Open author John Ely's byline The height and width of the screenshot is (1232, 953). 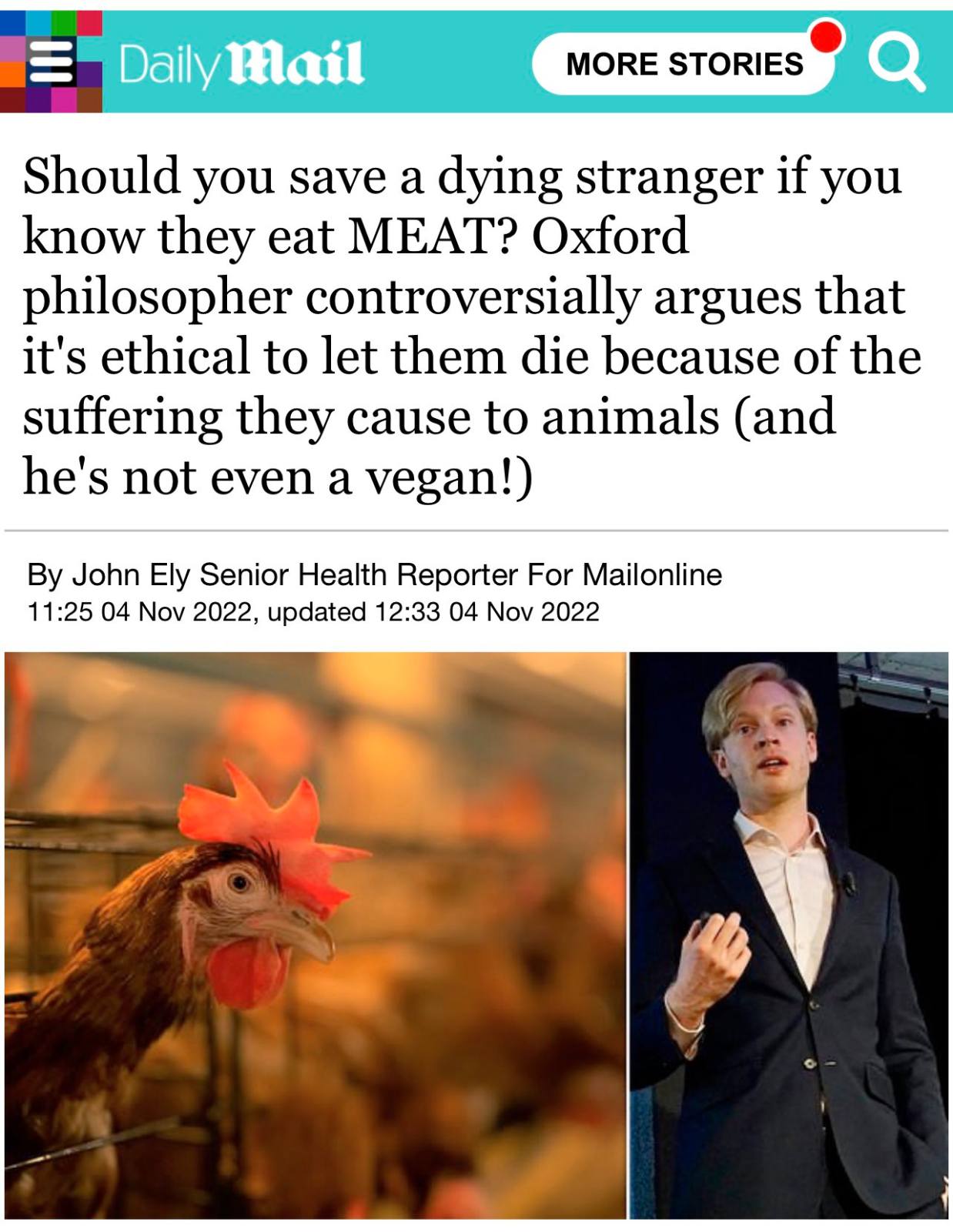click(x=126, y=574)
